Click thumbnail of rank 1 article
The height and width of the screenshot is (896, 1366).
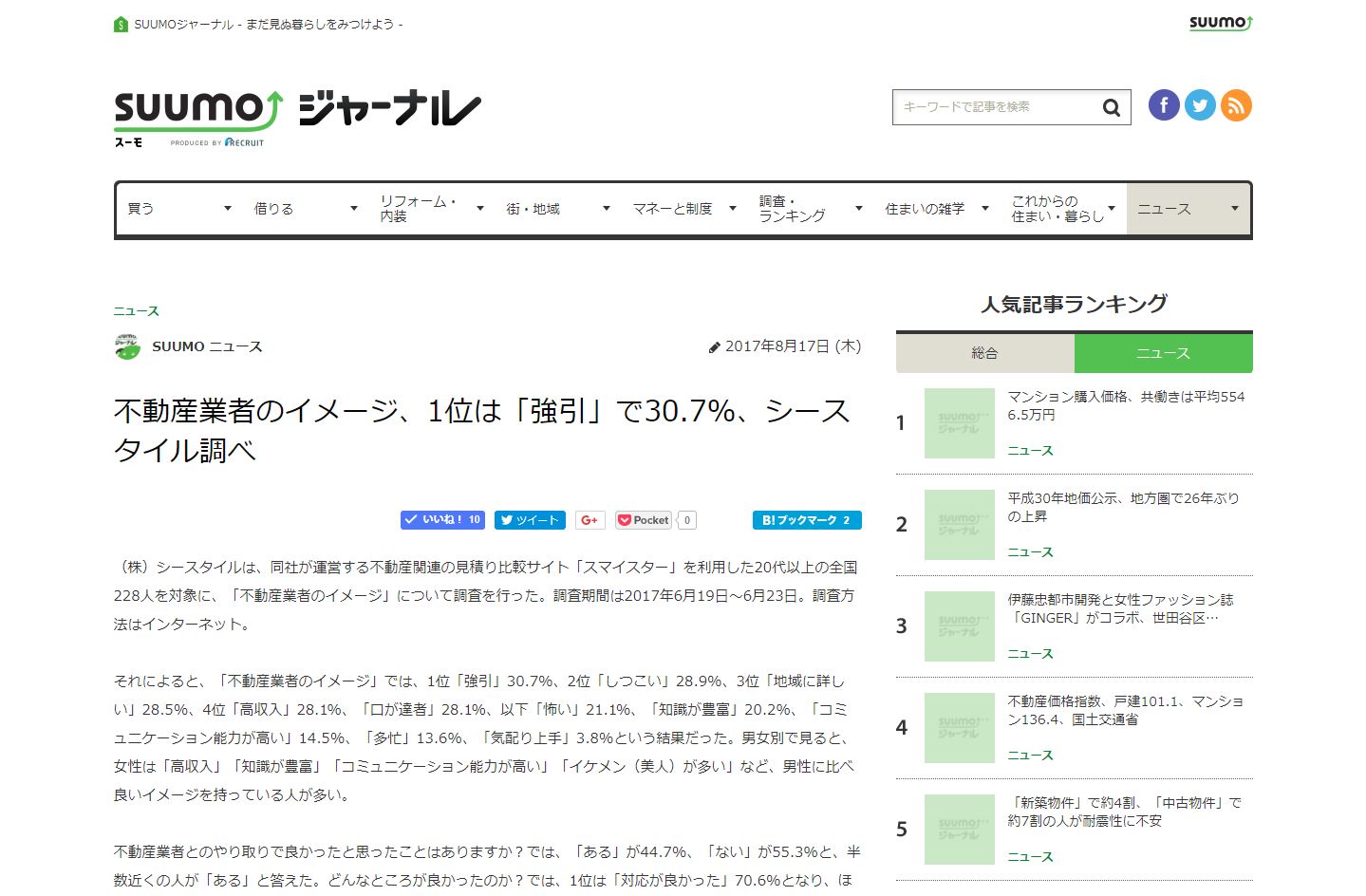[x=960, y=423]
